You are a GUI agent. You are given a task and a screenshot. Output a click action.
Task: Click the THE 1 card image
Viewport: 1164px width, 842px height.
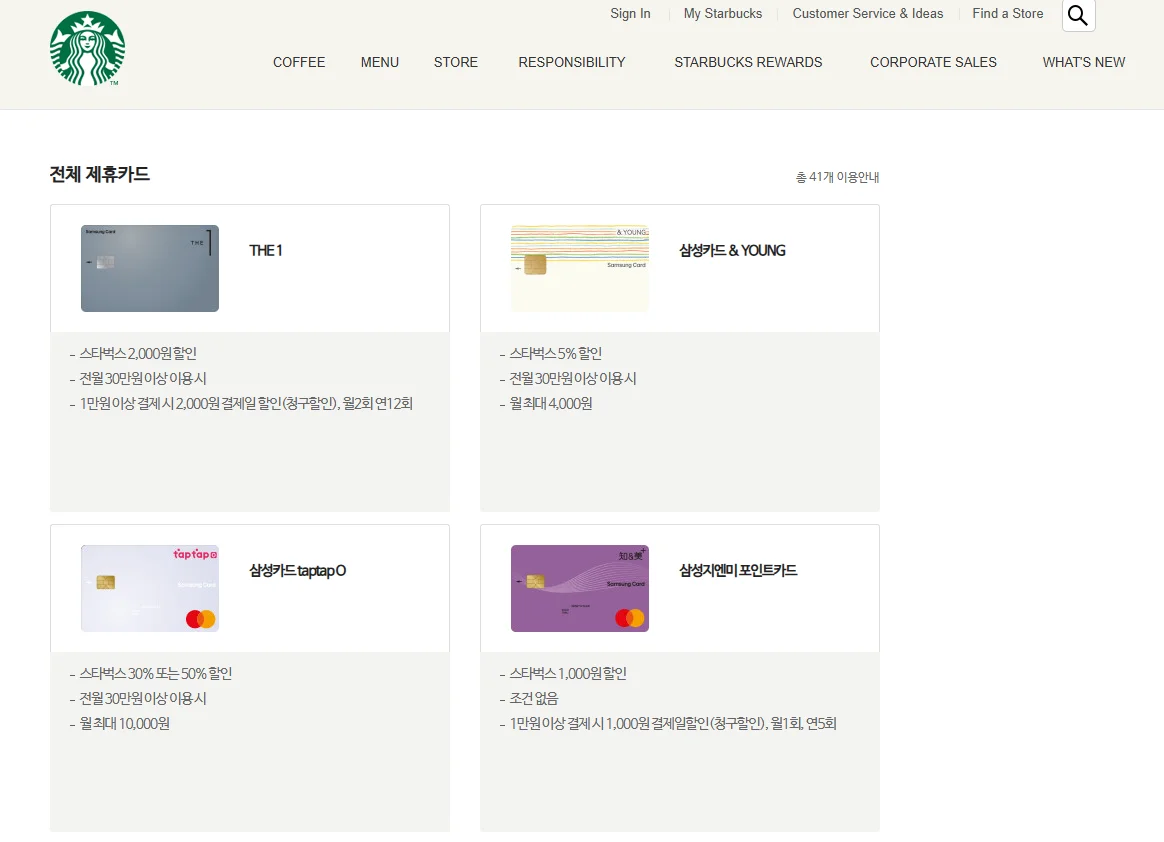[150, 268]
